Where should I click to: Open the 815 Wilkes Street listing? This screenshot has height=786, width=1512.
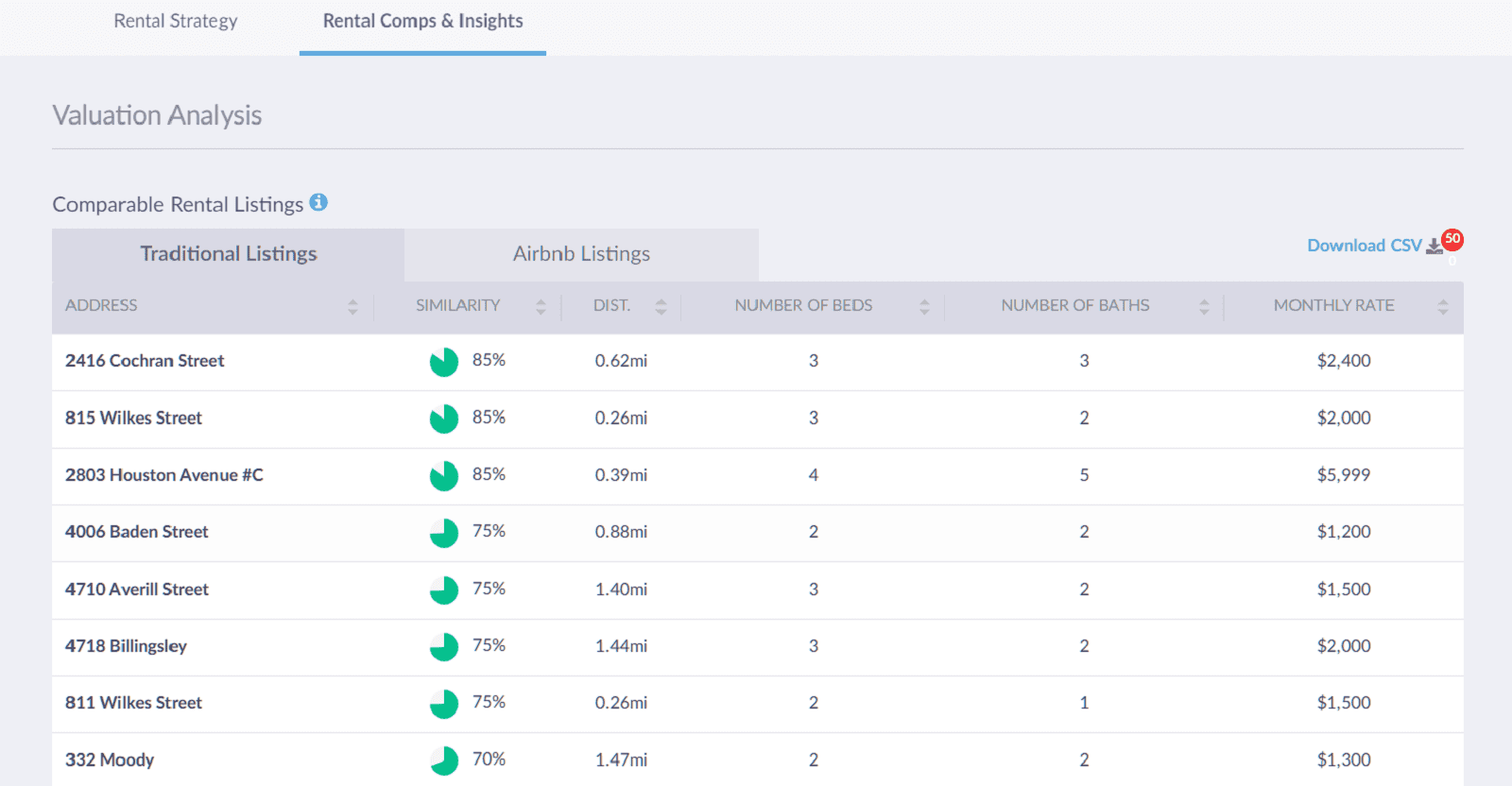coord(133,418)
